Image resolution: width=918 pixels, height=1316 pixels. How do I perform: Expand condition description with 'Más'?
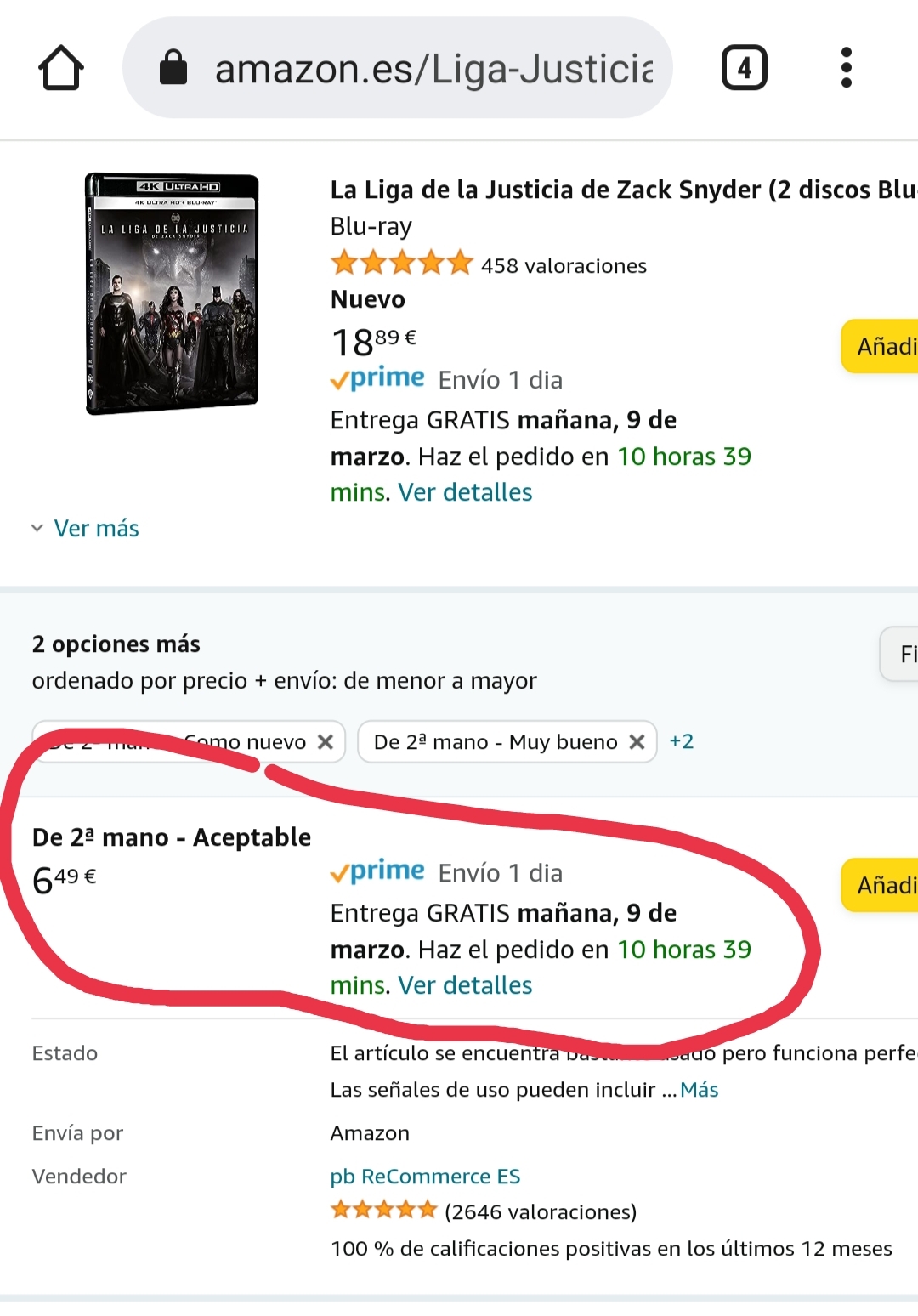[x=700, y=1090]
